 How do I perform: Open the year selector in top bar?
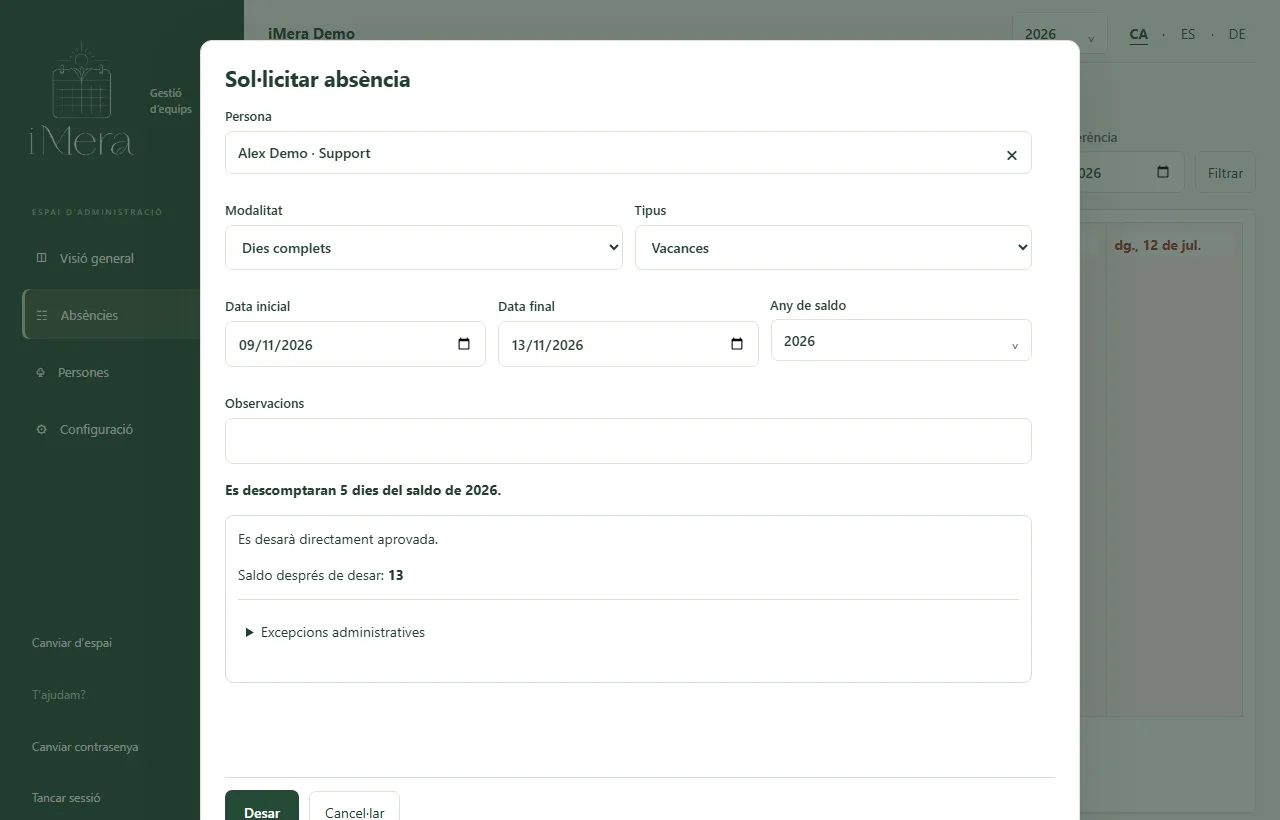click(1059, 34)
